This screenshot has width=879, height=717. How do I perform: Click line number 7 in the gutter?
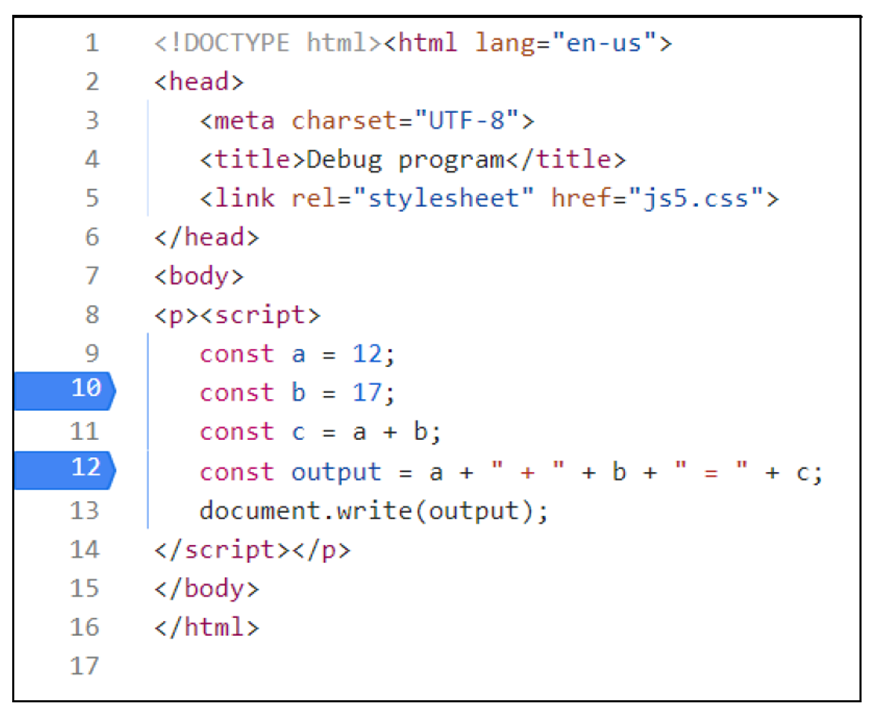[92, 276]
